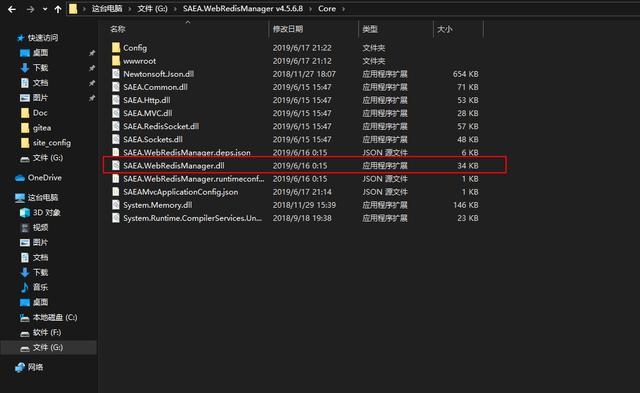640x393 pixels.
Task: Open '网络' in navigation pane
Action: pyautogui.click(x=35, y=367)
